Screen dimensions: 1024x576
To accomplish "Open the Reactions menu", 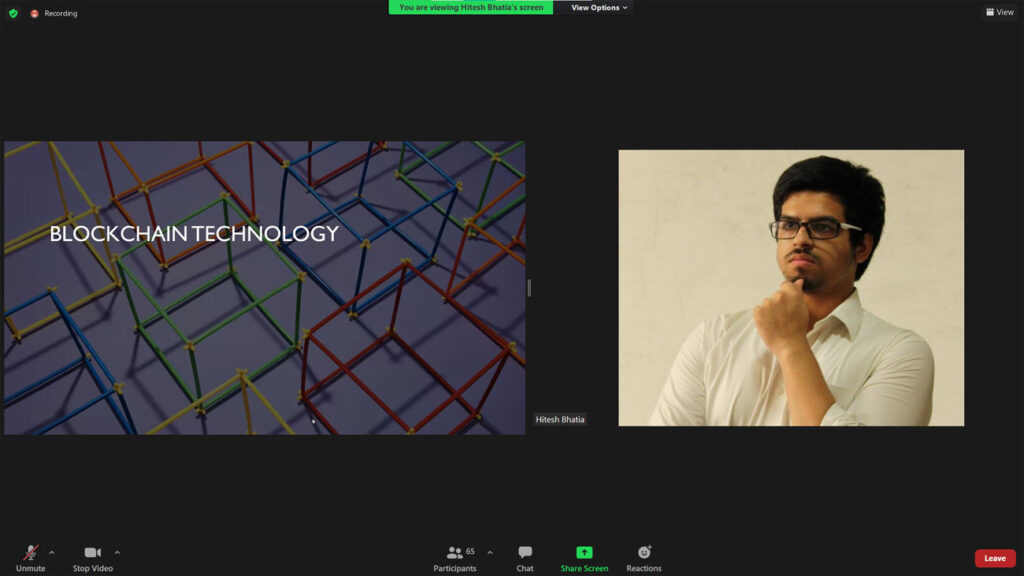I will 644,558.
